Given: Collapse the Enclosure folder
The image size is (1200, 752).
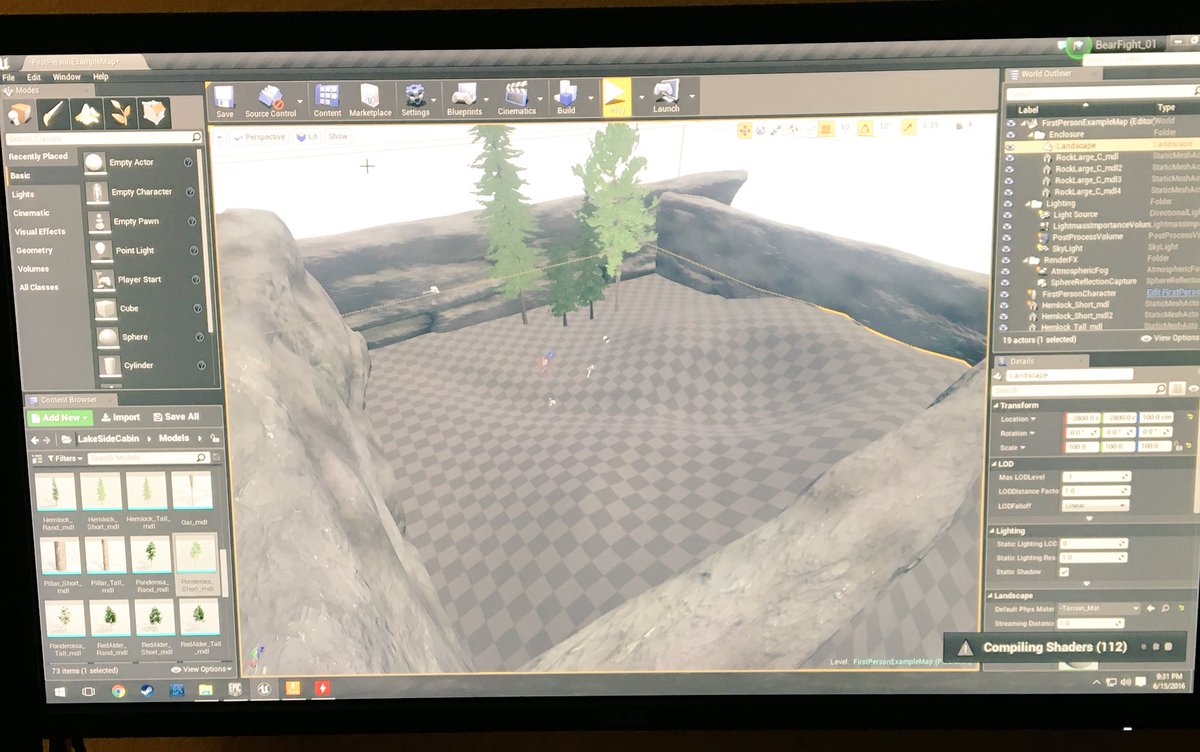Looking at the screenshot, I should pos(1030,134).
